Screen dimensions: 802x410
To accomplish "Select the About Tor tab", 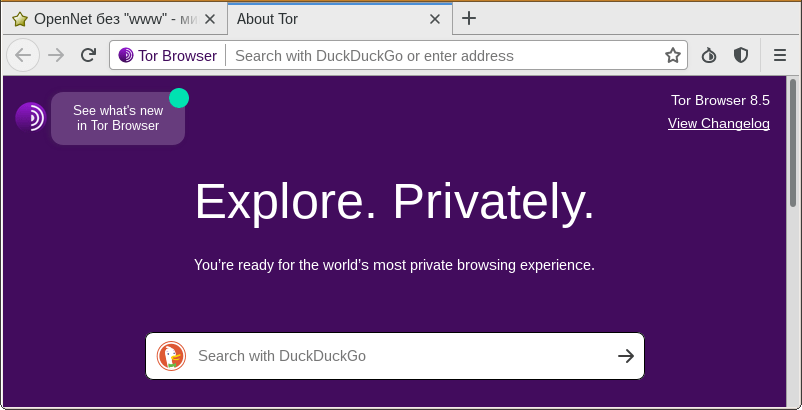I will pos(340,19).
